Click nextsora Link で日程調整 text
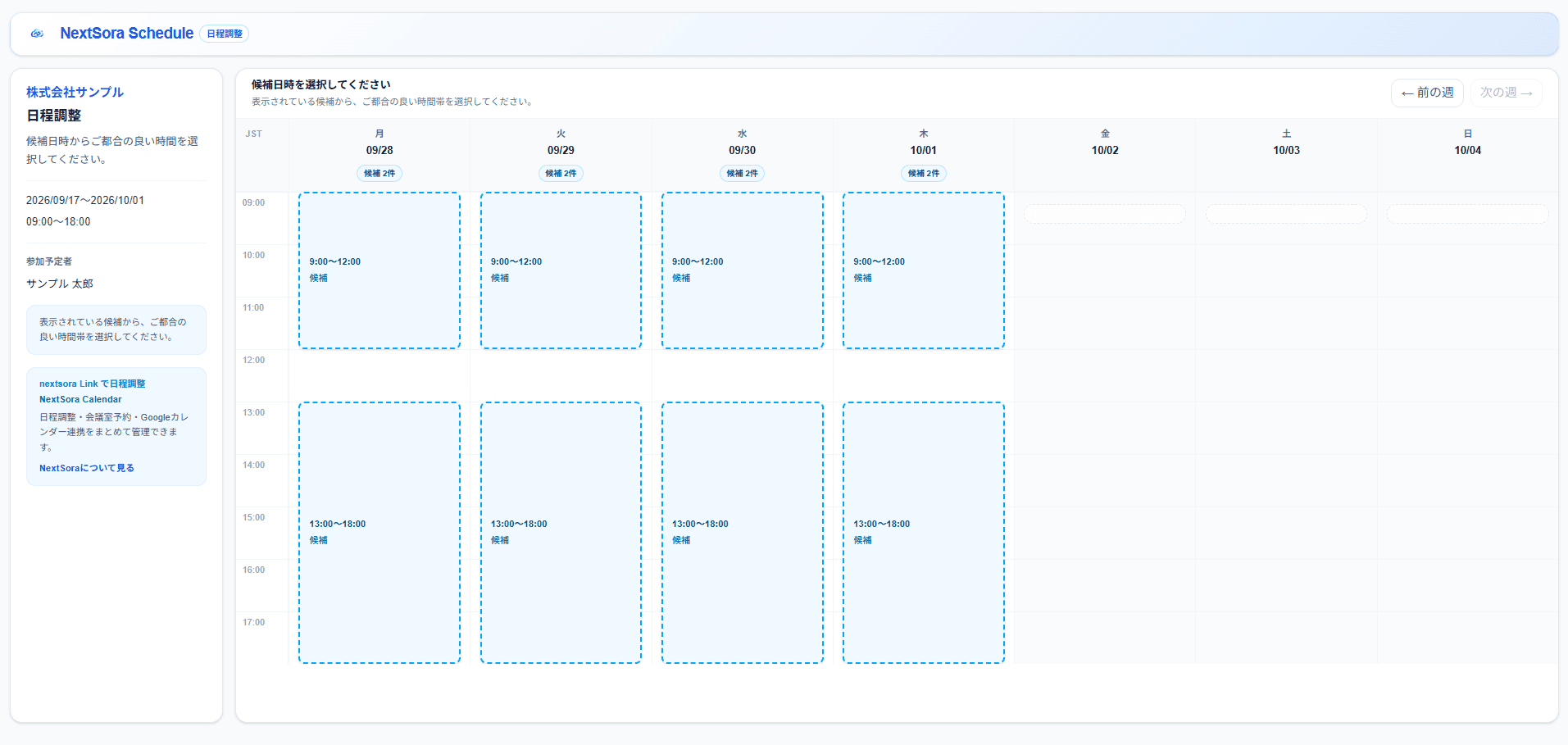Viewport: 1568px width, 745px height. click(x=93, y=384)
